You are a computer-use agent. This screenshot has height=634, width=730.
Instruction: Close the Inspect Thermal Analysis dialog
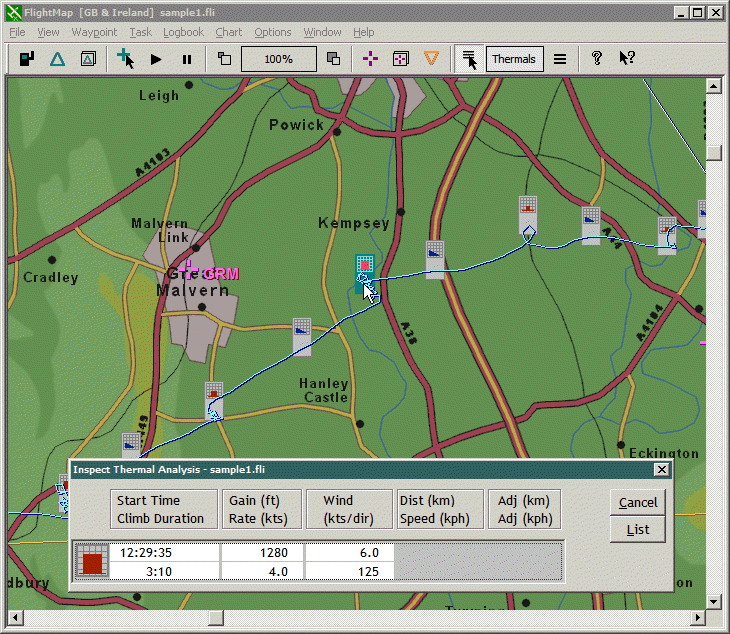point(661,470)
